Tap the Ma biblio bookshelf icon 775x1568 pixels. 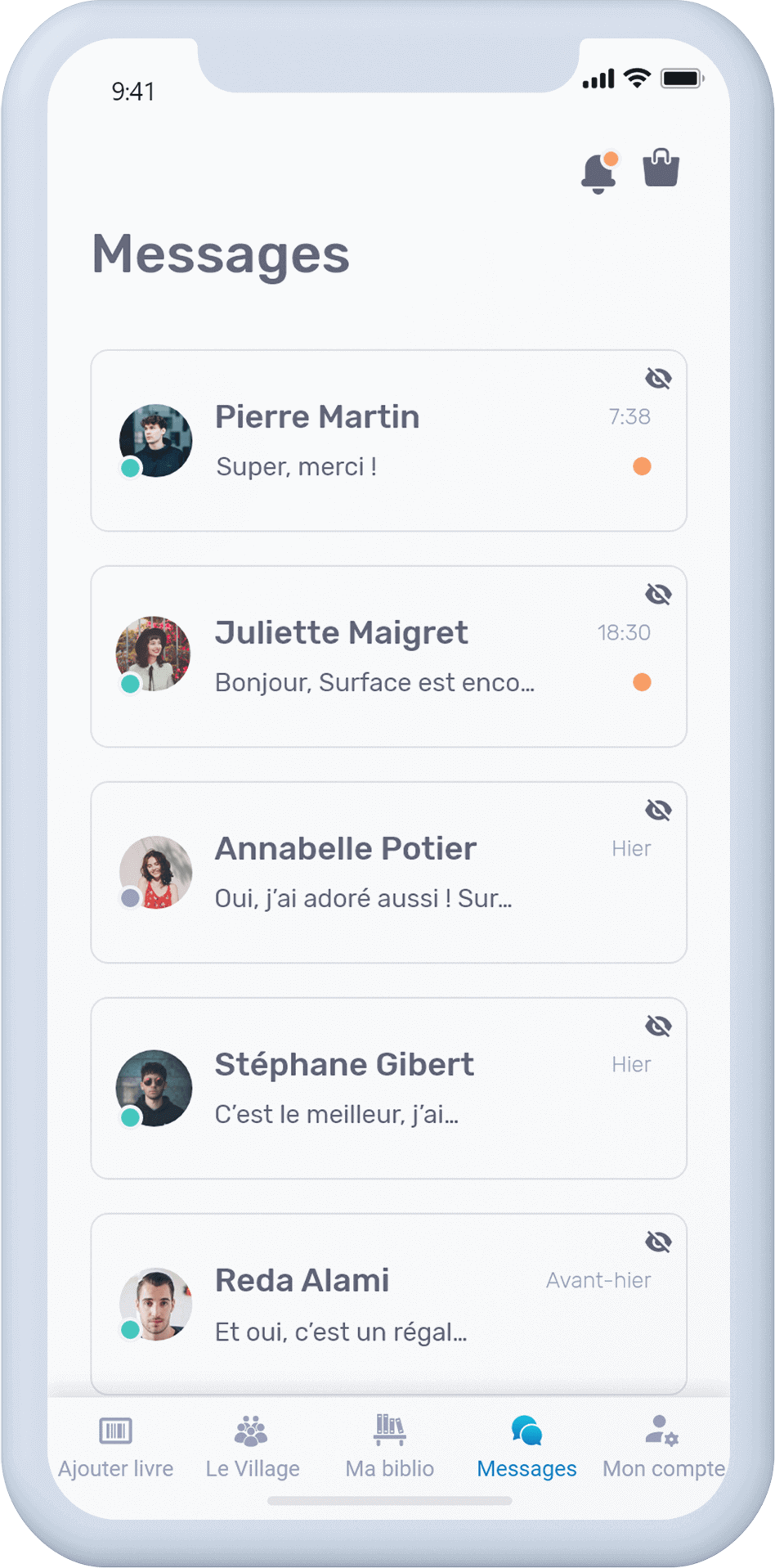[x=390, y=1429]
